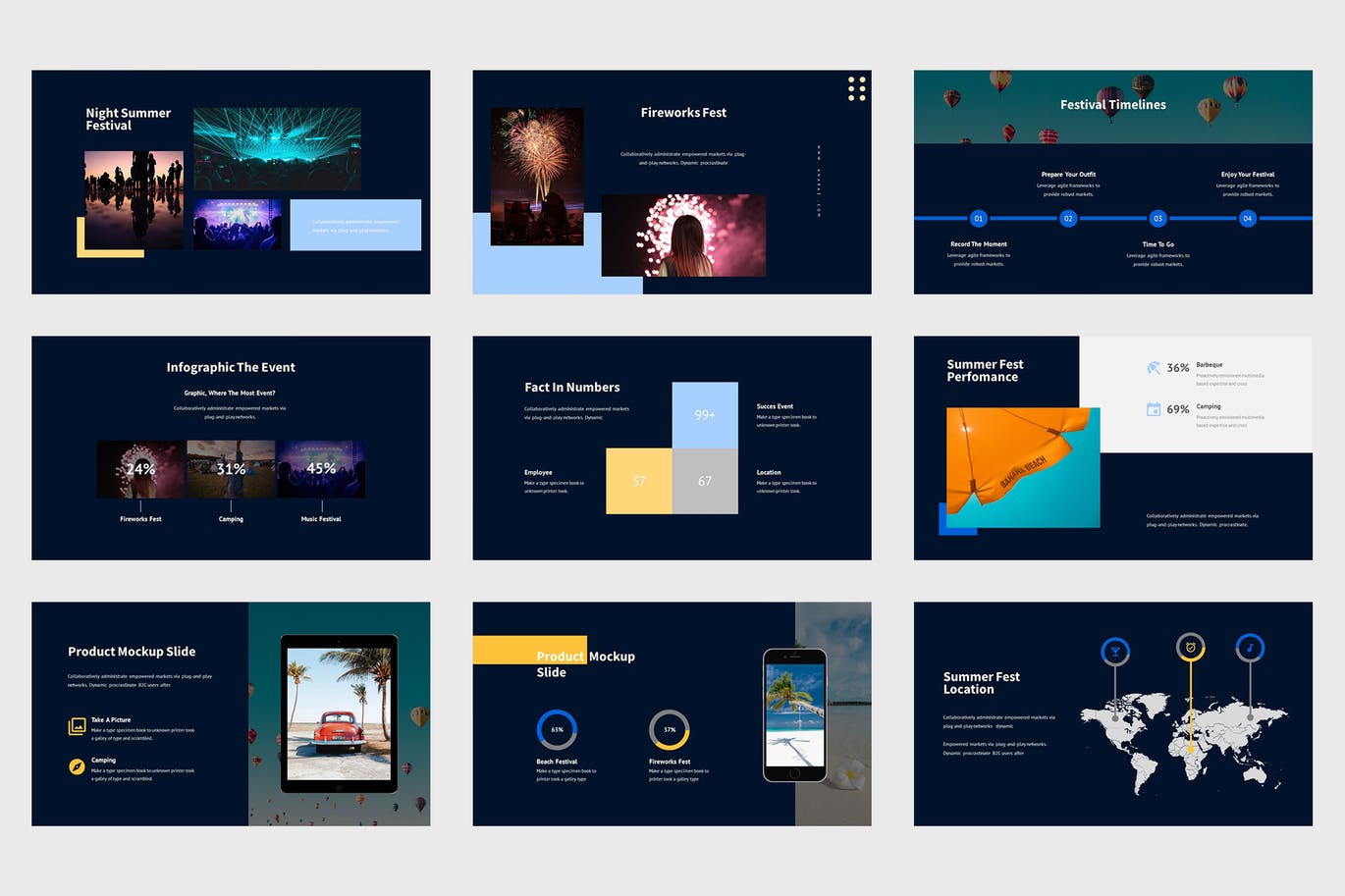Click the calendar icon next to 69%
Image resolution: width=1345 pixels, height=896 pixels.
(x=1154, y=409)
